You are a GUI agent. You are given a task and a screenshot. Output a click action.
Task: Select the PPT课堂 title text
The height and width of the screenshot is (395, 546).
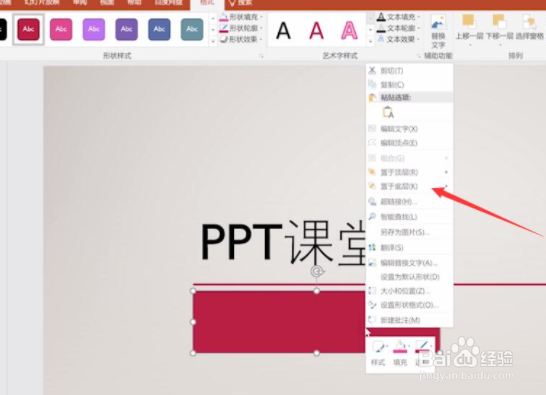point(283,243)
